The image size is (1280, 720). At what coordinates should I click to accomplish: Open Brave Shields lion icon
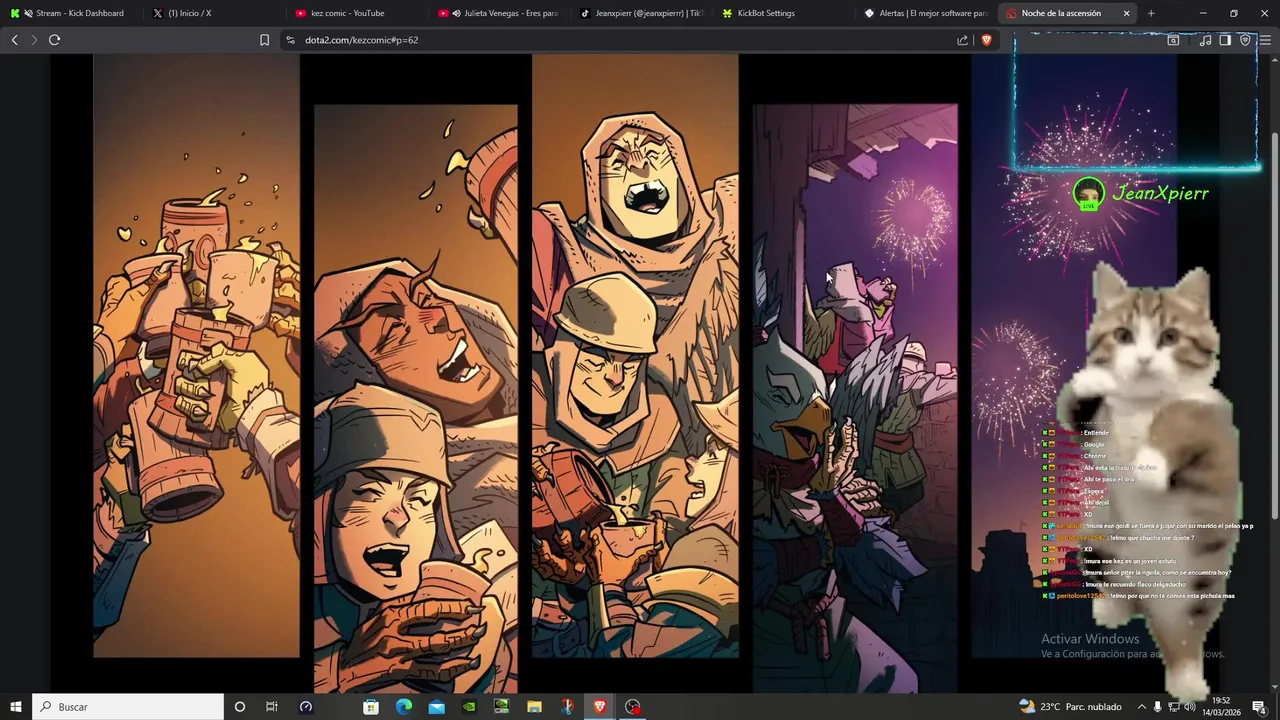[986, 40]
